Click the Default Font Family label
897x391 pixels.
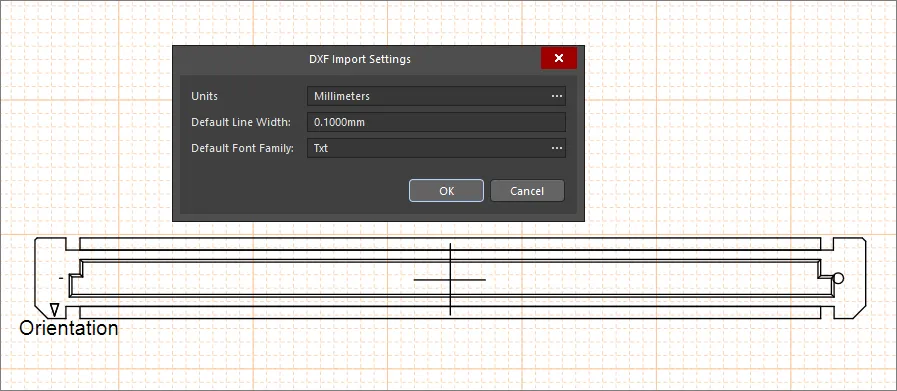click(242, 148)
